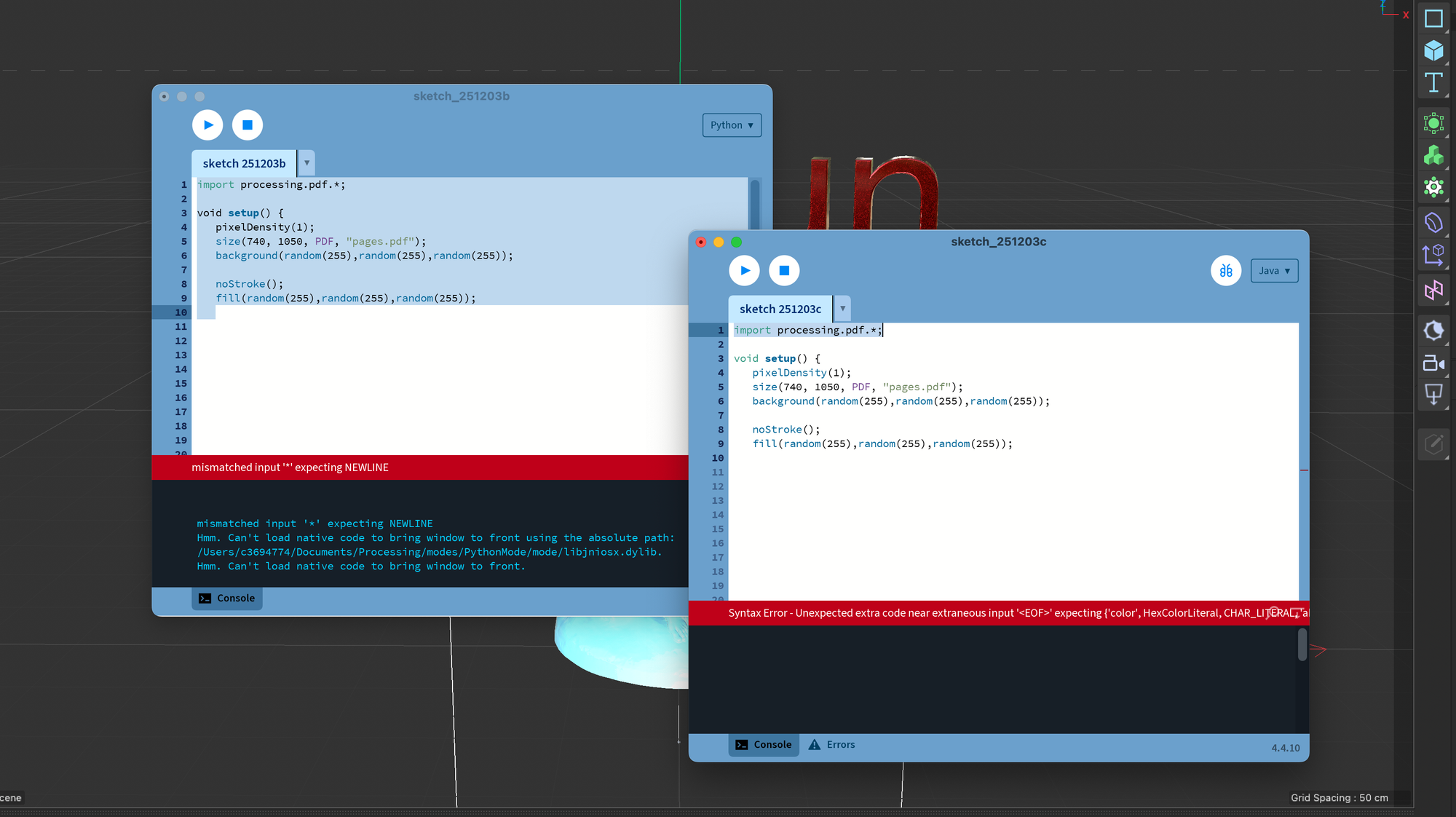Select Console tab in sketch_251203c
Screen dimensions: 1456x817
point(764,744)
